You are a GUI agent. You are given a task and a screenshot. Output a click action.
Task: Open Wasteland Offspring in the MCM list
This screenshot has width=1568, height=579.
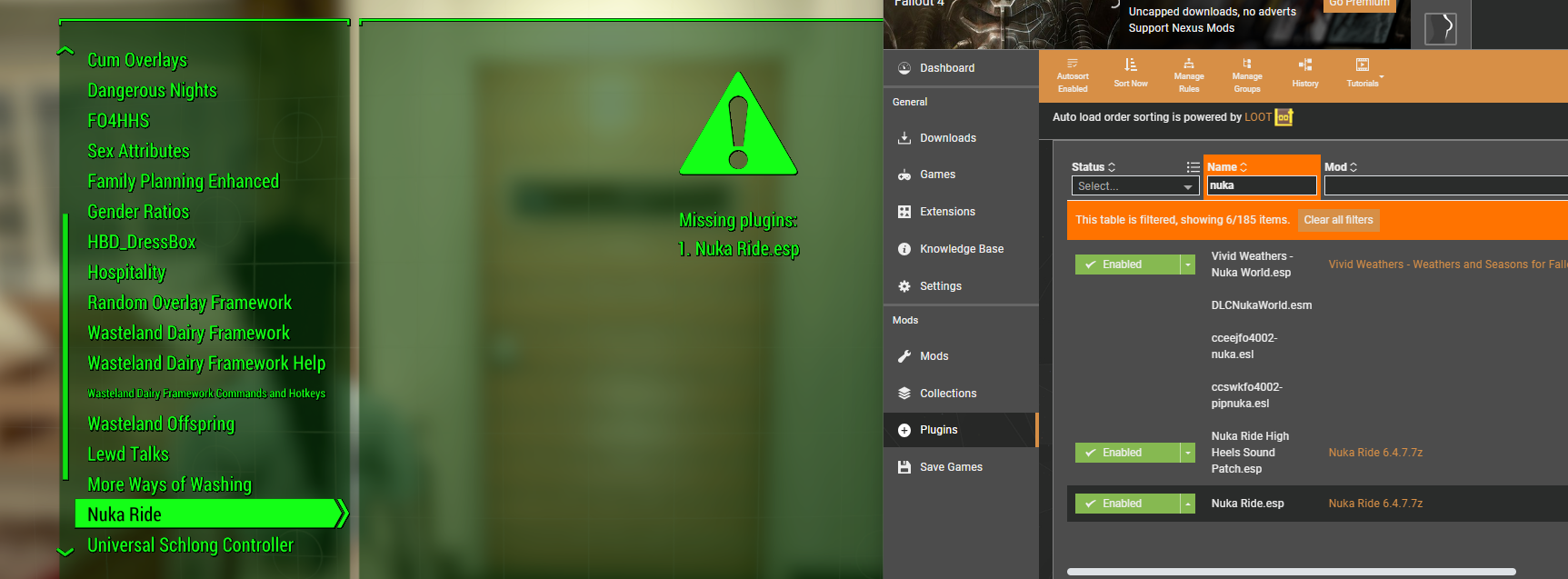tap(161, 424)
